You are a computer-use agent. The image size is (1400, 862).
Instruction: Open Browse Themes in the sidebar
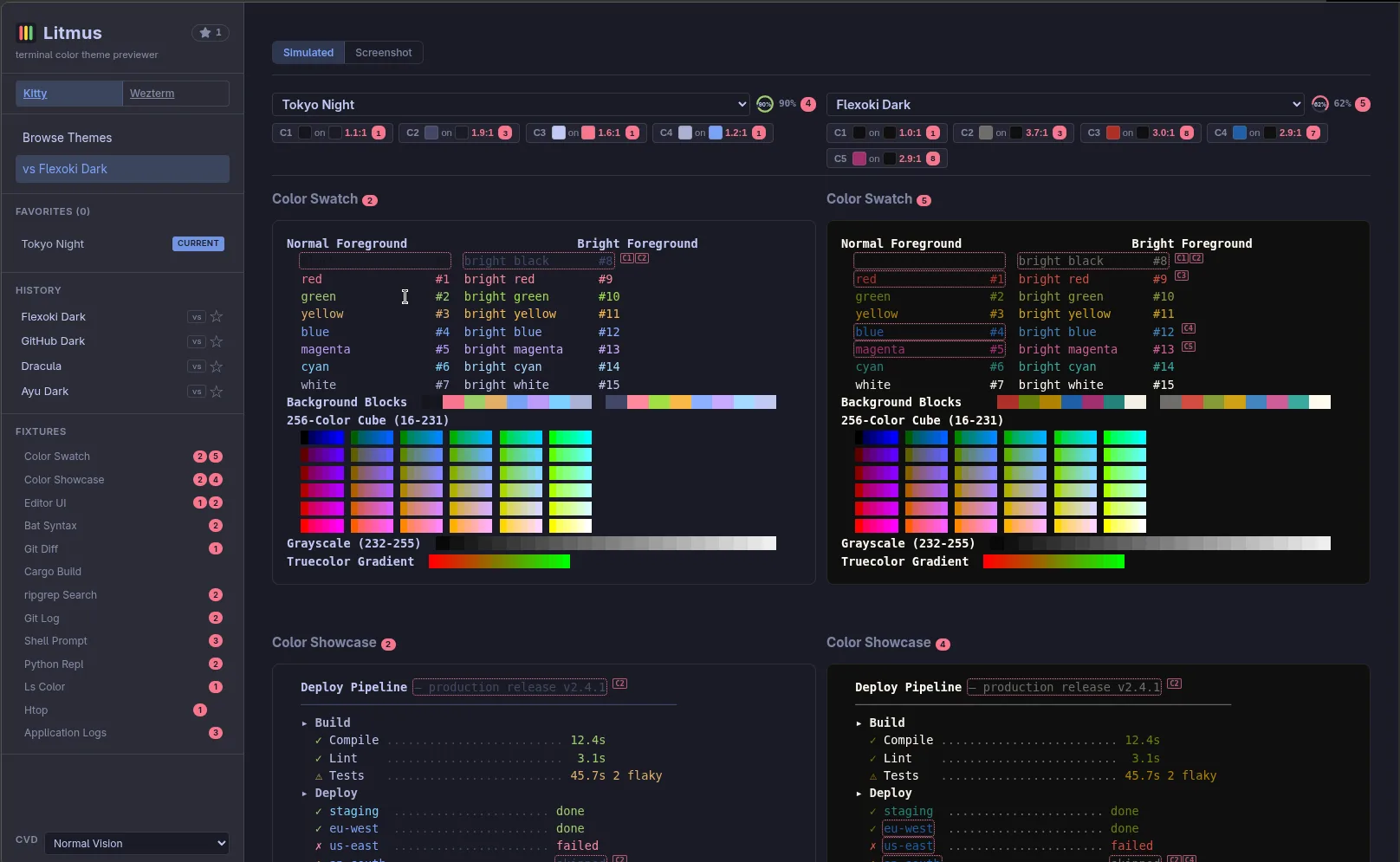(68, 138)
